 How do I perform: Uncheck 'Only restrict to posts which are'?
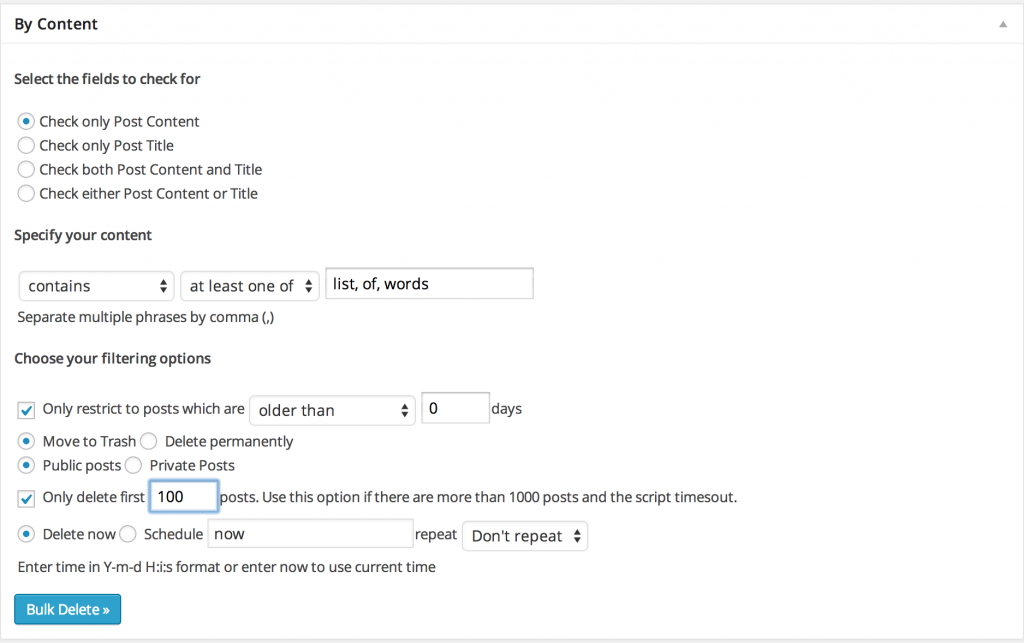(26, 410)
